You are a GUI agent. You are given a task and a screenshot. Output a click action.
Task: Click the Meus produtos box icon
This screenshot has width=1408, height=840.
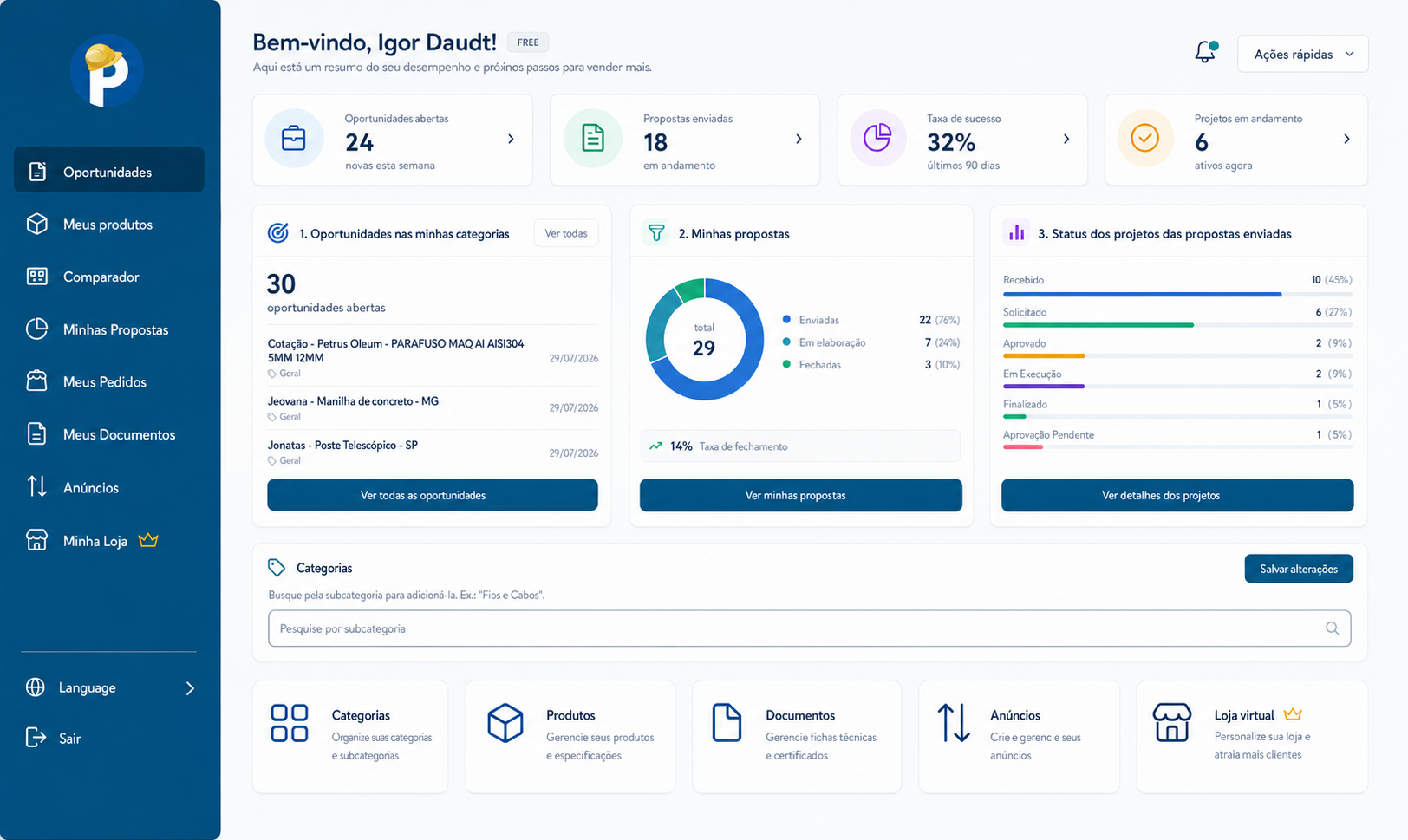pos(36,224)
